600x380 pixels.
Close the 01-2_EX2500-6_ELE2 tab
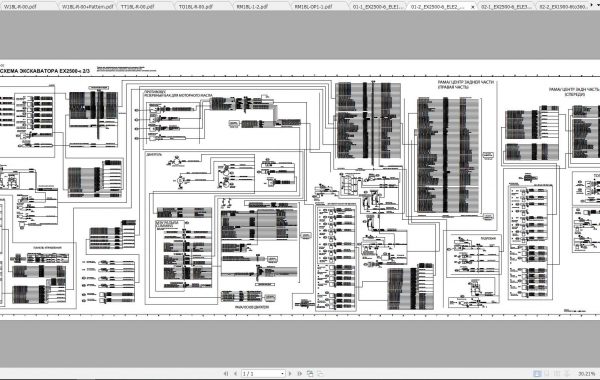(473, 7)
